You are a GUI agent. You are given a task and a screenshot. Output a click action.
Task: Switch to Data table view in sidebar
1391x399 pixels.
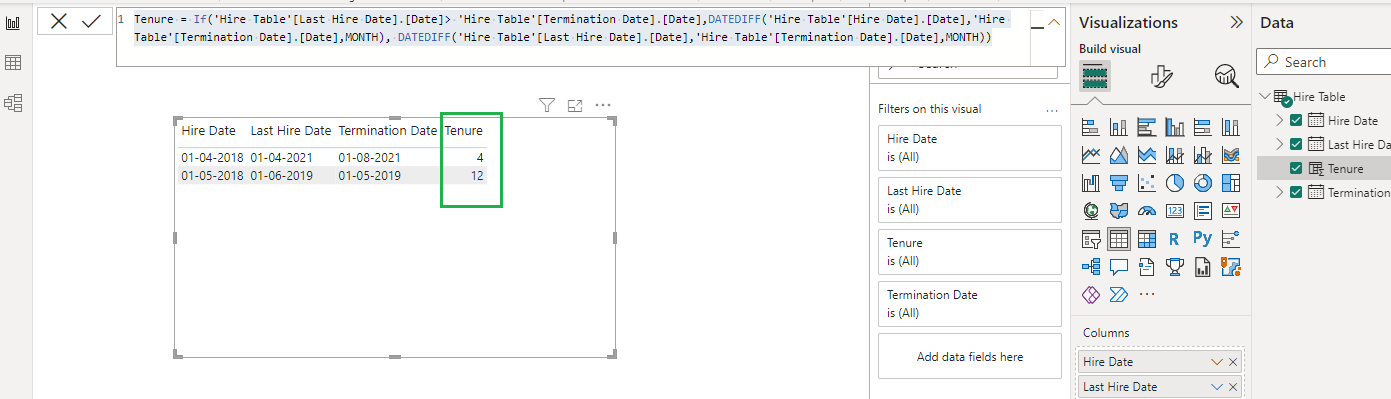pos(14,63)
